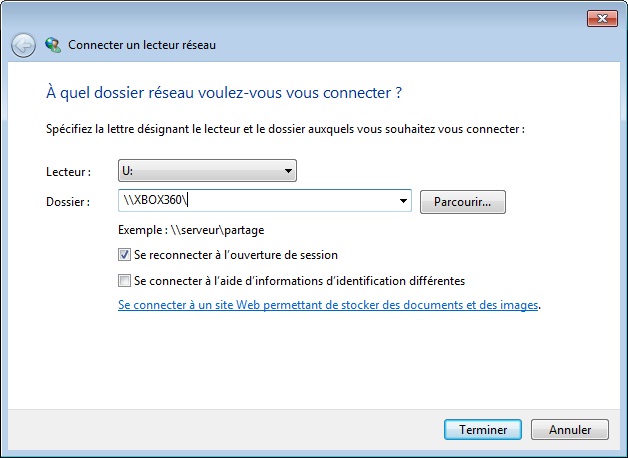Open the Lecteur drive letter dropdown
The height and width of the screenshot is (458, 628).
click(x=207, y=171)
